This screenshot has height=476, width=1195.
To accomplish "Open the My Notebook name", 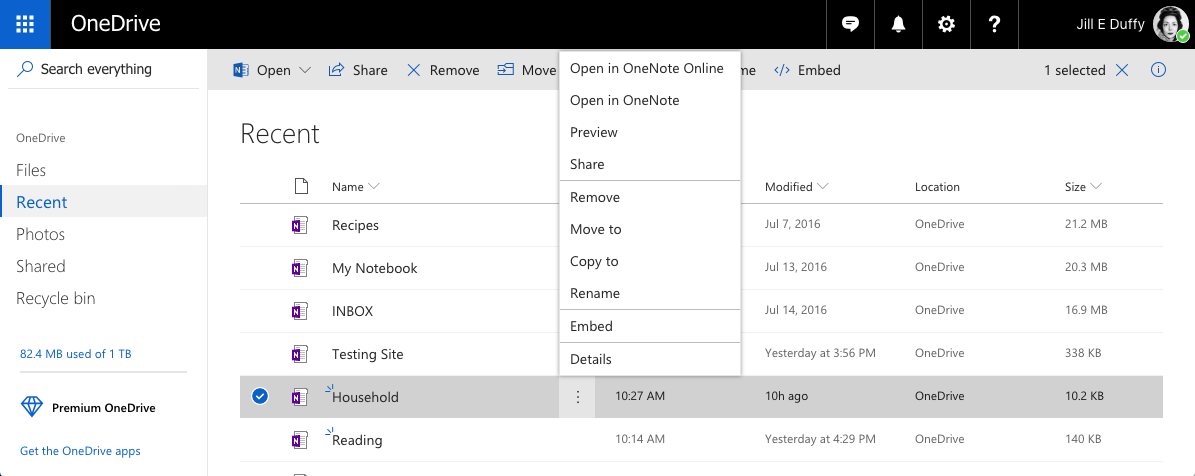I will pos(374,268).
